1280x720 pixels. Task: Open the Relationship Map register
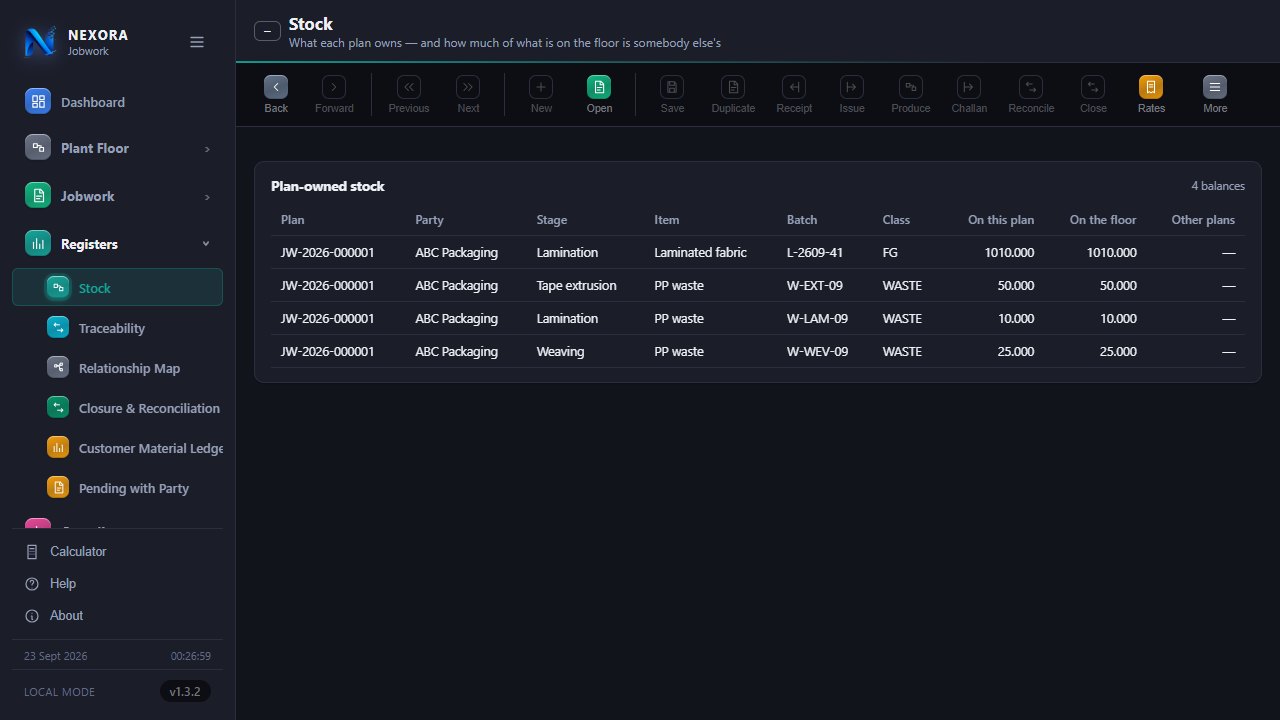click(x=118, y=368)
